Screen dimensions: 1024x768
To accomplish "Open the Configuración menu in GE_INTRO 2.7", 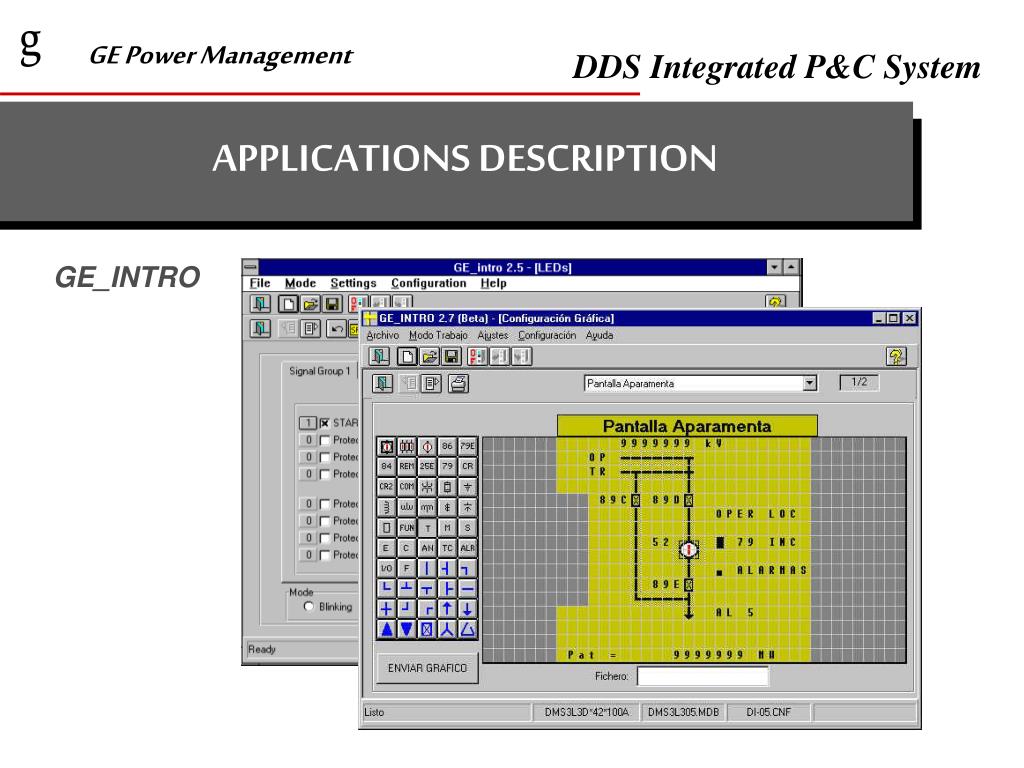I will [547, 335].
